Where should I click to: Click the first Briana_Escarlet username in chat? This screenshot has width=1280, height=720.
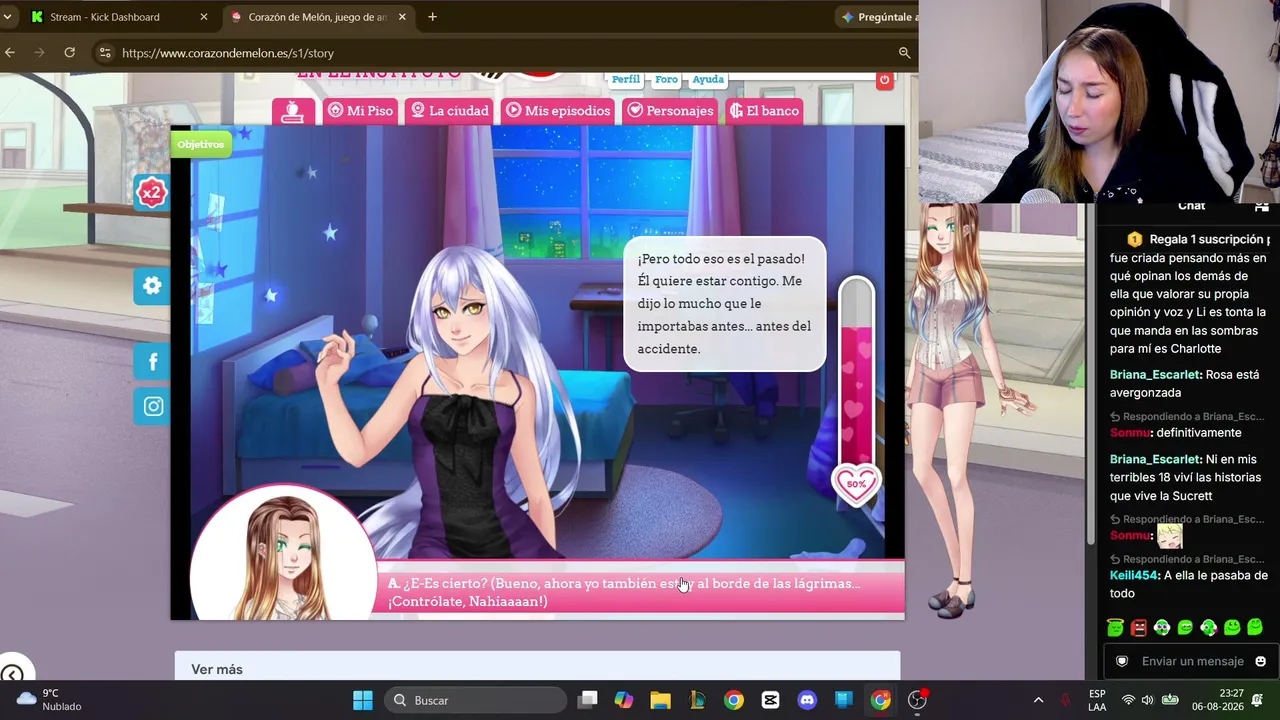coord(1155,375)
